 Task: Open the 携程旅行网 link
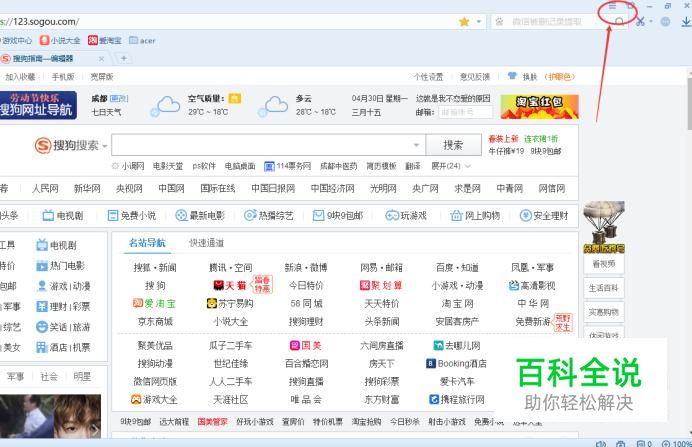pos(457,399)
